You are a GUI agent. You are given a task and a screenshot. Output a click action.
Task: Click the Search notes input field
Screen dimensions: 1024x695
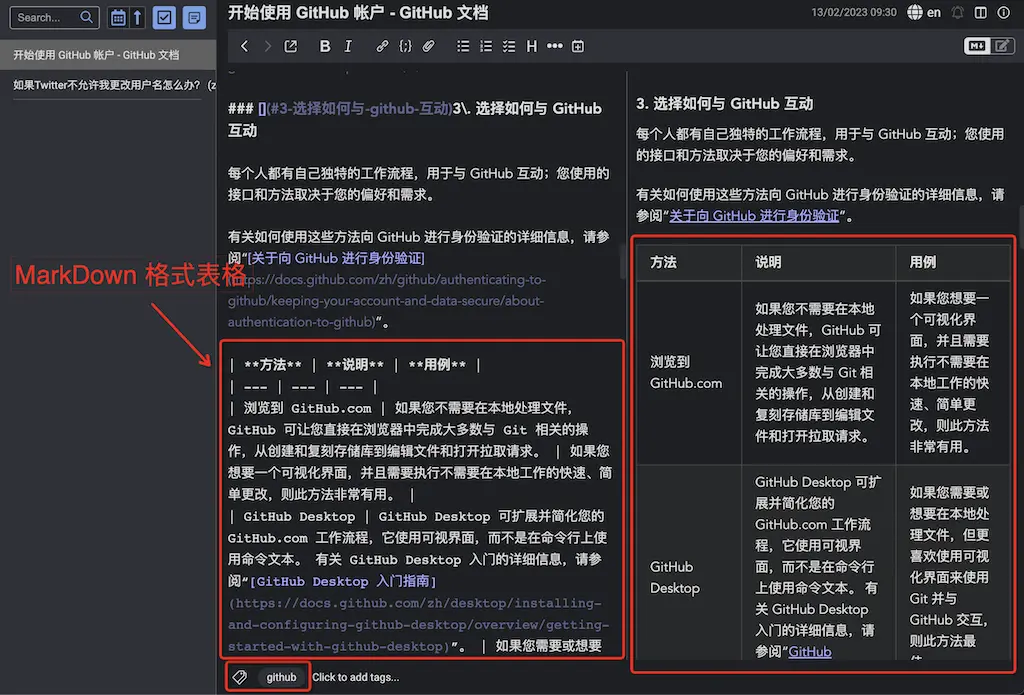pyautogui.click(x=54, y=18)
